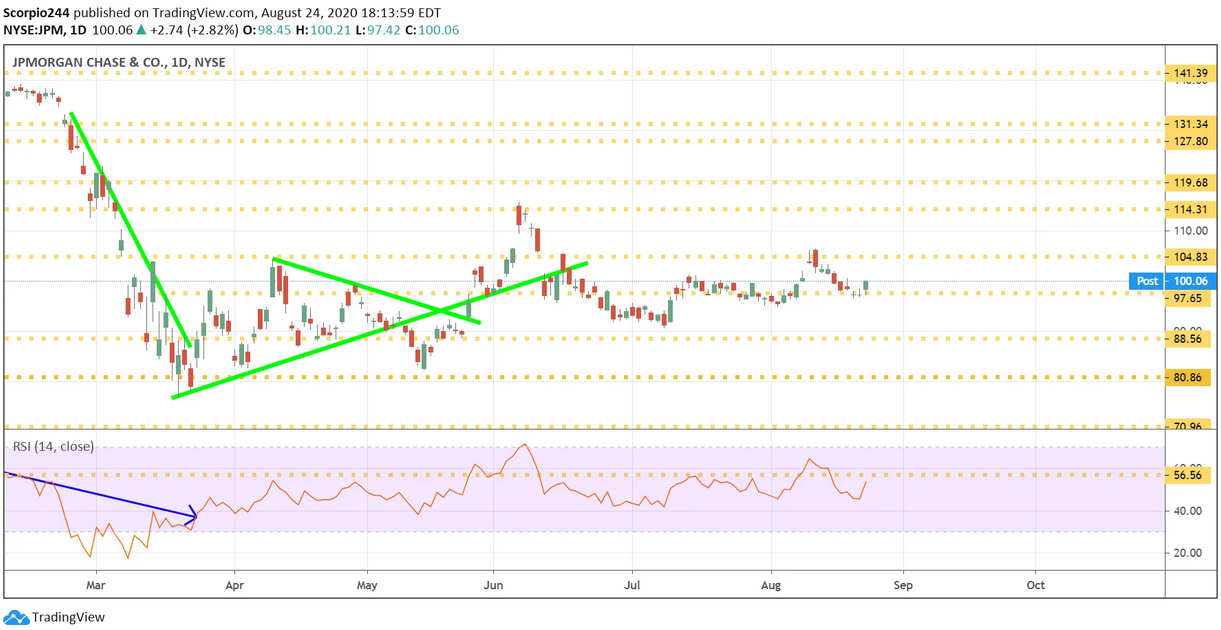Screen dimensions: 1221x630
Task: Open the Scorpio244 publisher name
Action: pyautogui.click(x=34, y=14)
